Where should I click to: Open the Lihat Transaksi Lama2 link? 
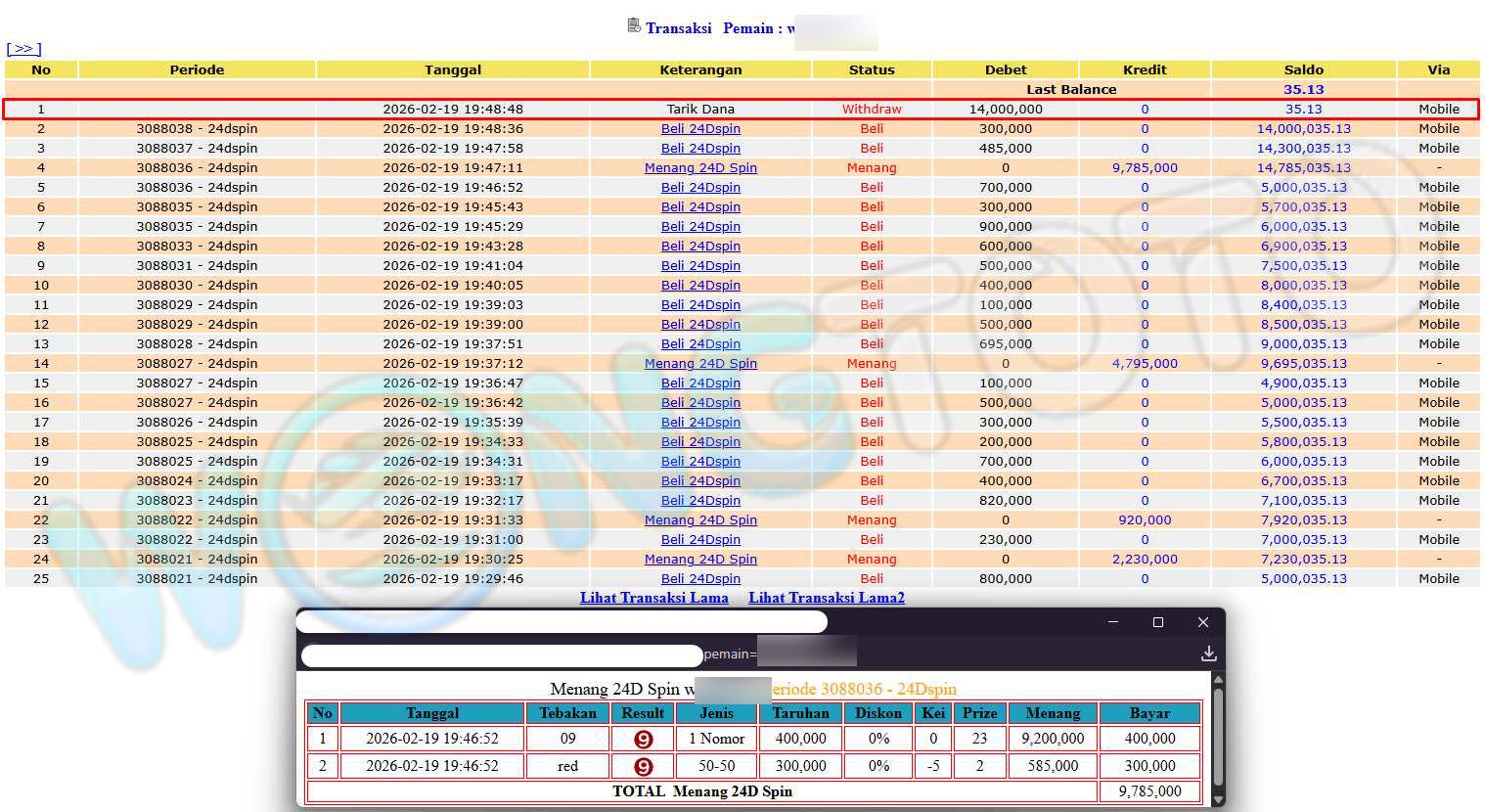tap(826, 598)
